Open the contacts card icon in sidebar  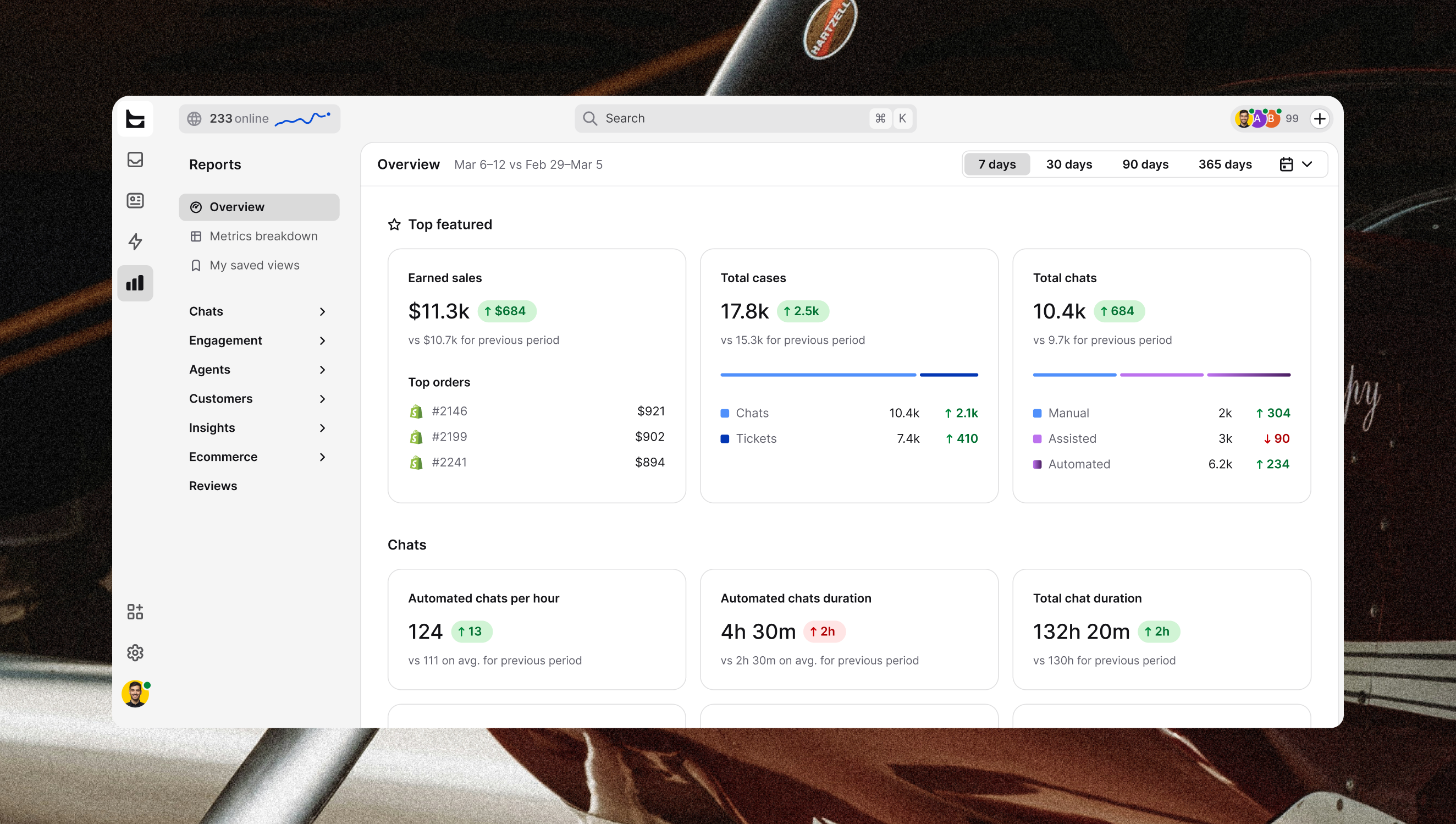click(135, 200)
